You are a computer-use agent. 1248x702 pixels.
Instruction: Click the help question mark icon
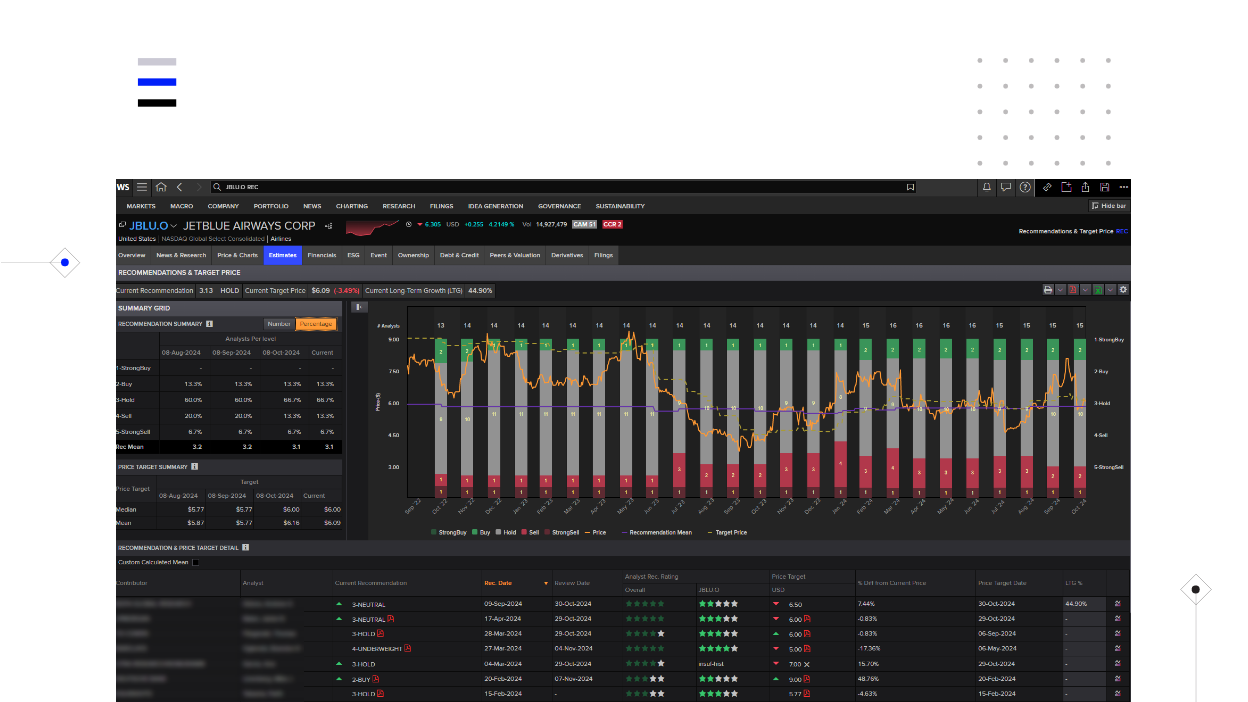[x=1025, y=188]
